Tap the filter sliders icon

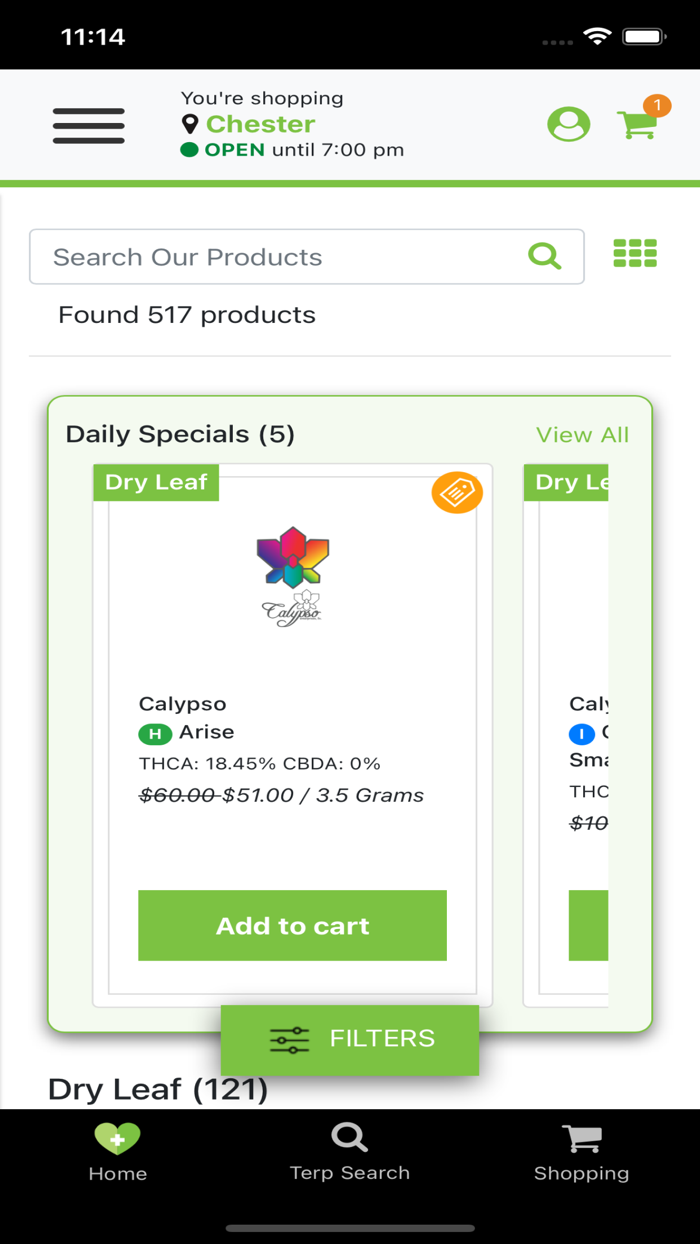click(290, 1040)
